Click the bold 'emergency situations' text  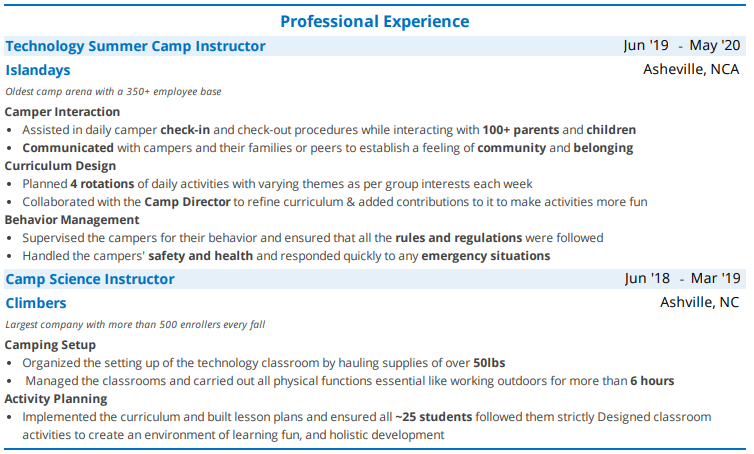485,256
